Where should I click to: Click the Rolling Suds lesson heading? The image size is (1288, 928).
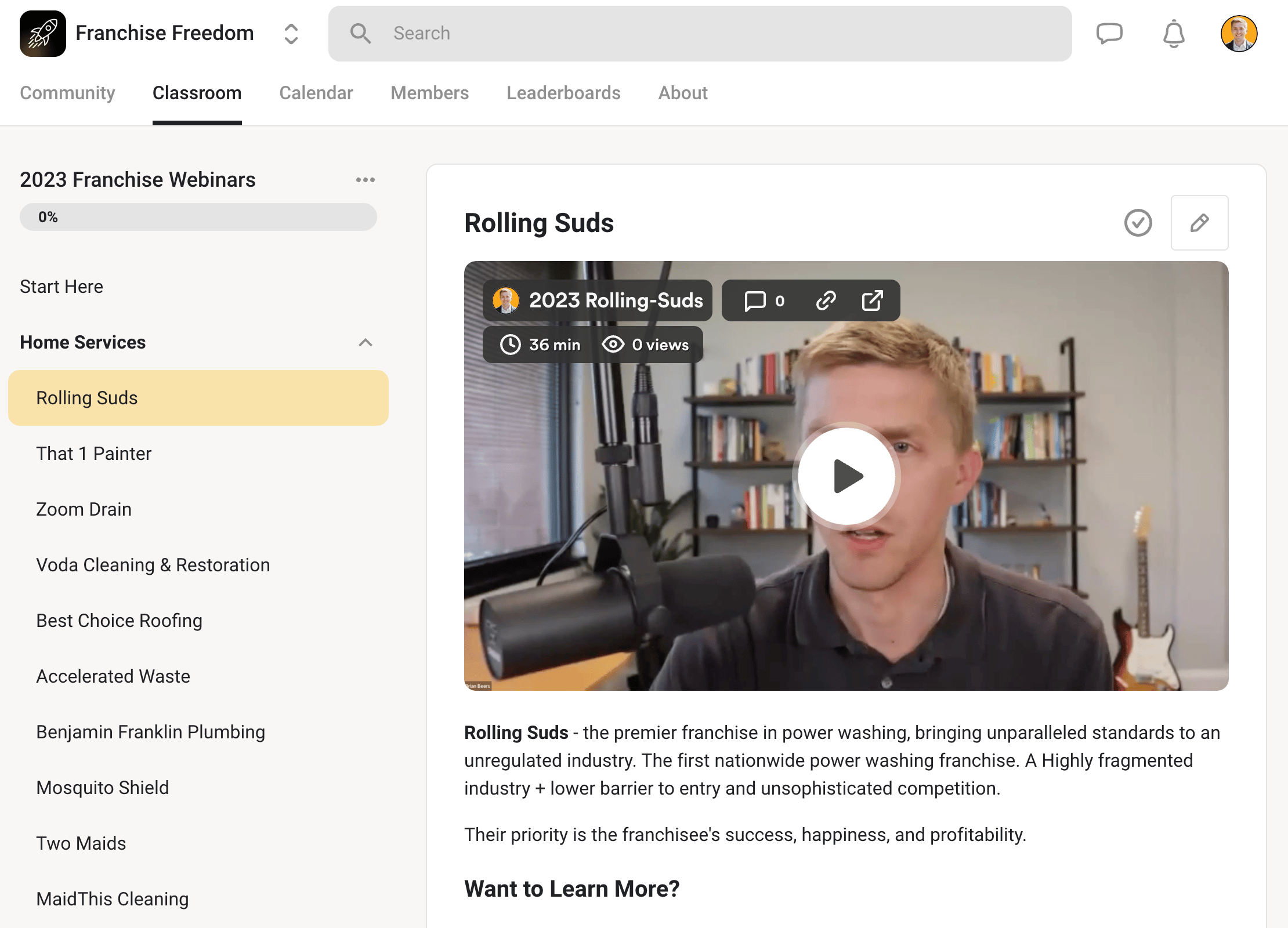click(x=539, y=223)
